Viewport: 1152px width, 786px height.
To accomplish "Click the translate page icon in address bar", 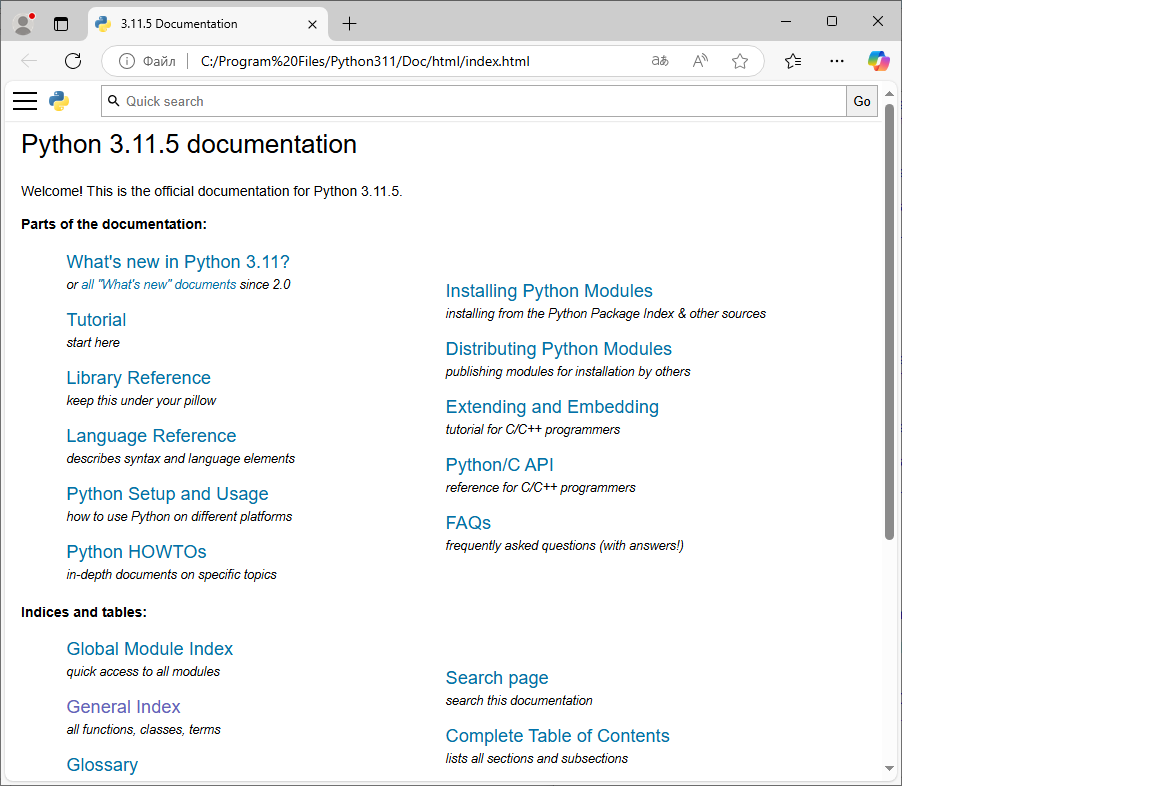I will (660, 61).
